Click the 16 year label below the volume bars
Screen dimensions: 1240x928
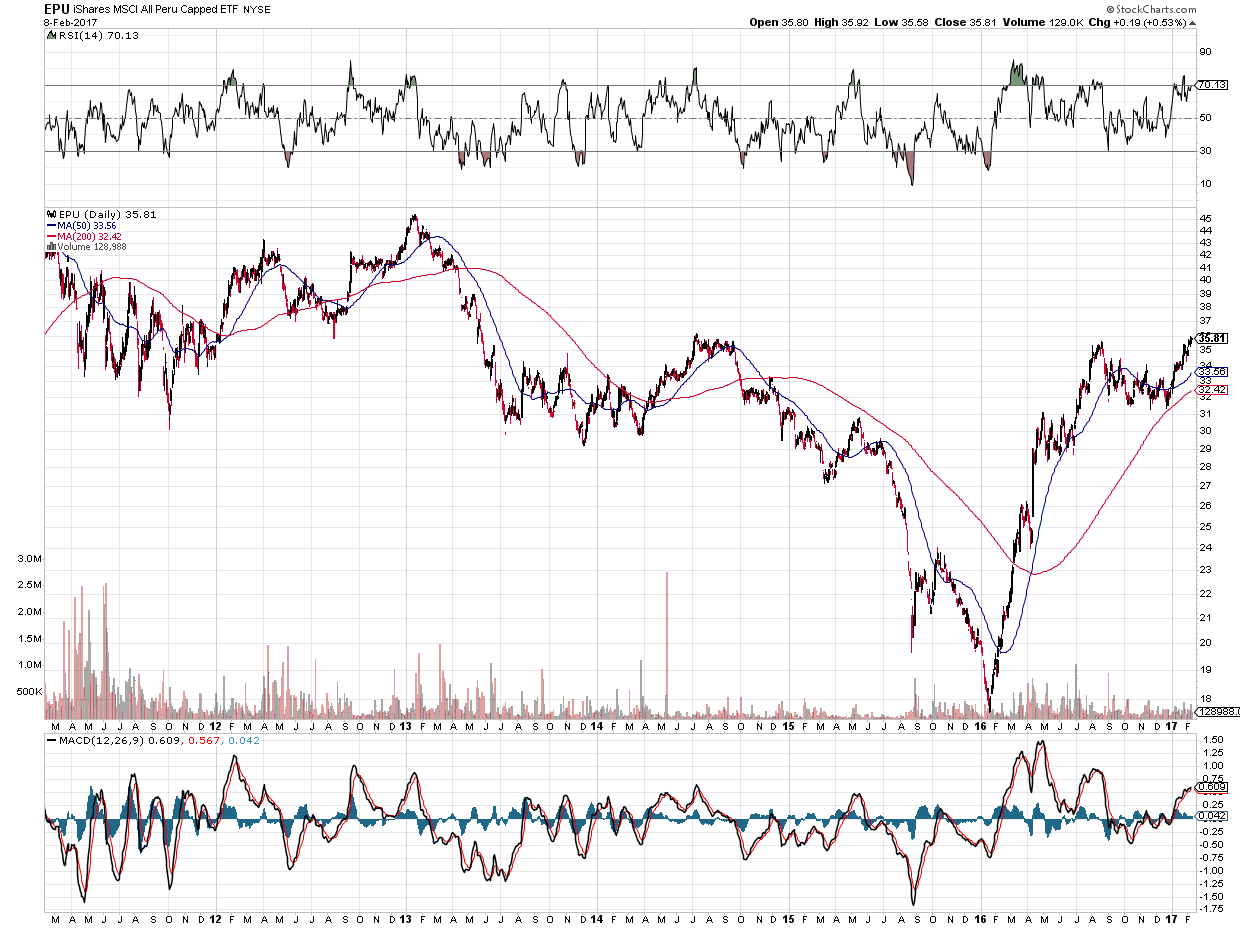(x=981, y=726)
